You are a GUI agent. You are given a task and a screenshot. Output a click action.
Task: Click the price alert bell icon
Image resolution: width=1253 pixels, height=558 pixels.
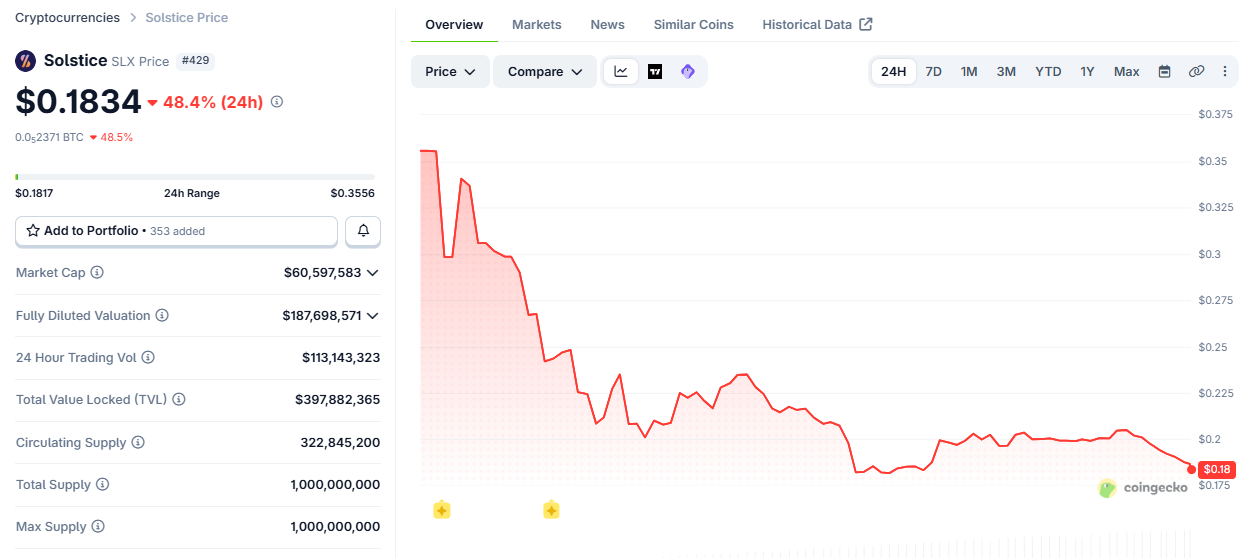click(363, 231)
